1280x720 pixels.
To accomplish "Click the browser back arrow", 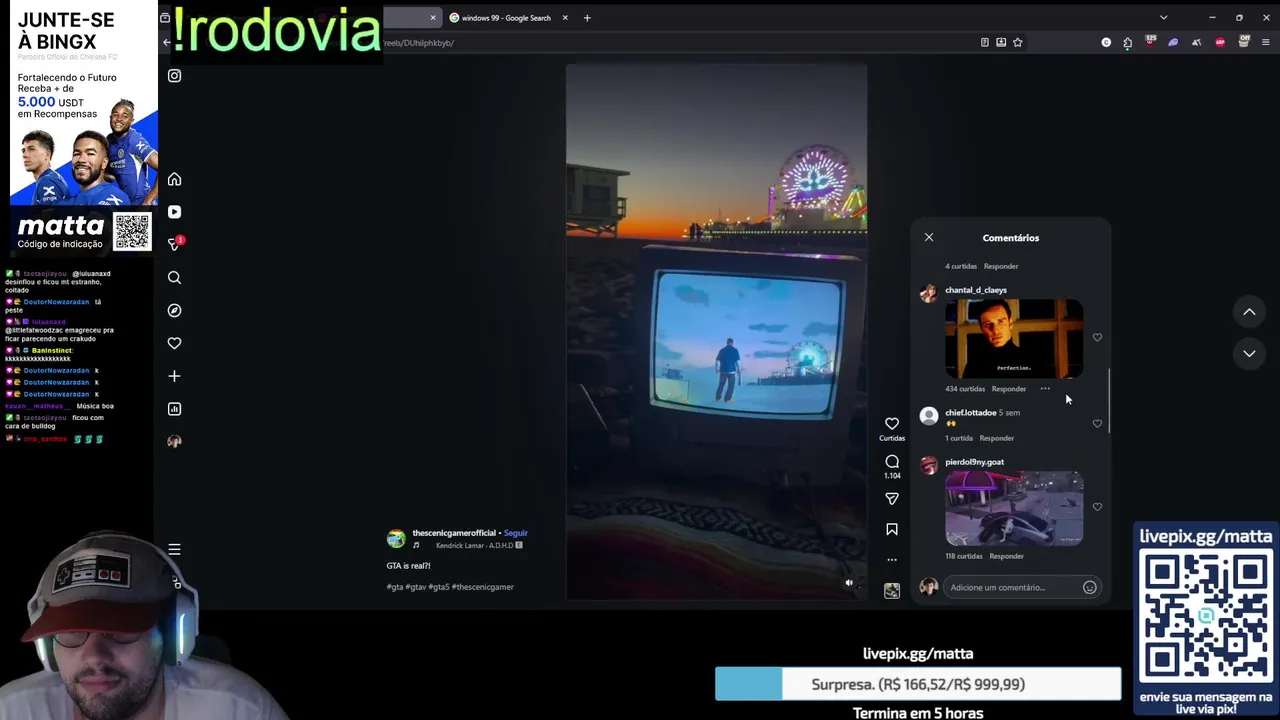I will click(166, 42).
